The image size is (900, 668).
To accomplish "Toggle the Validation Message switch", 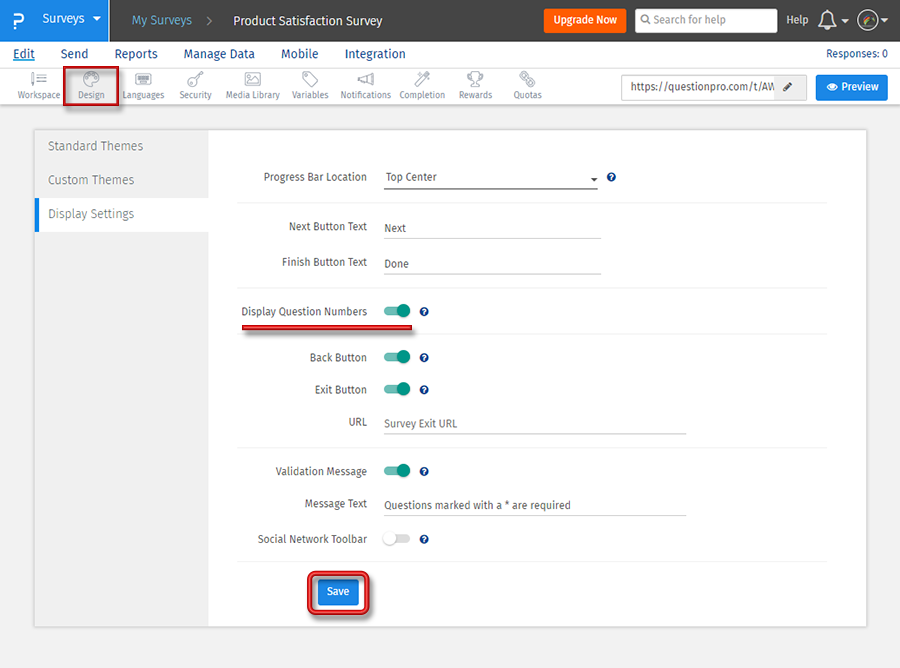I will pyautogui.click(x=397, y=471).
